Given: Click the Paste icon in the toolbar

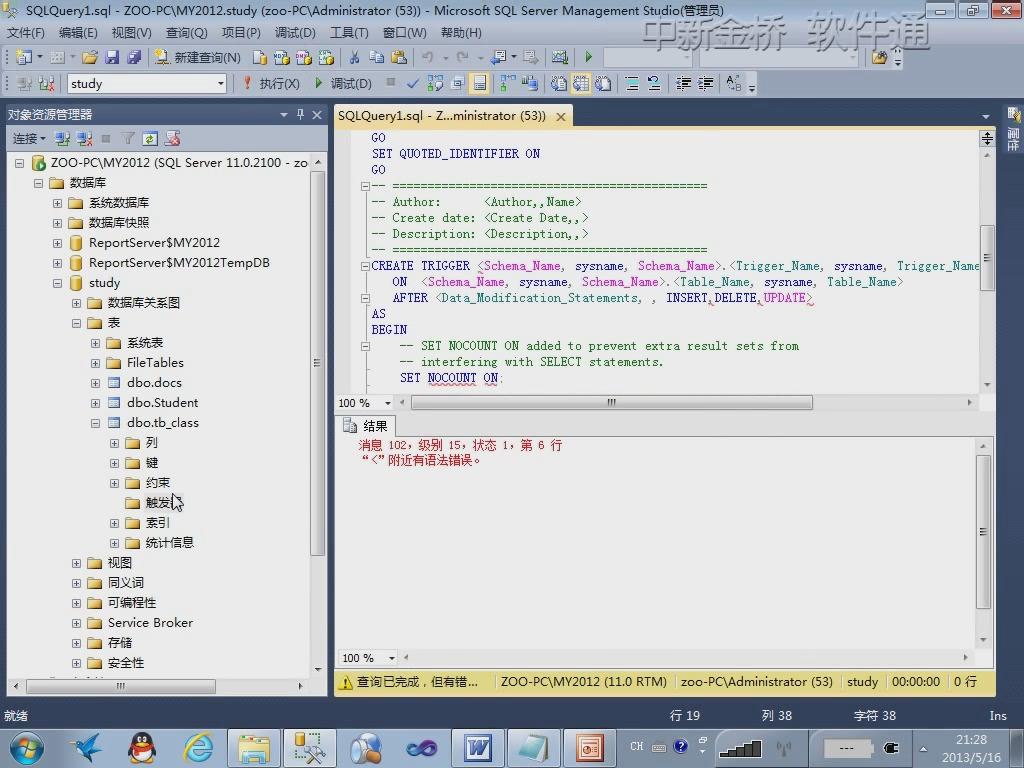Looking at the screenshot, I should (398, 57).
